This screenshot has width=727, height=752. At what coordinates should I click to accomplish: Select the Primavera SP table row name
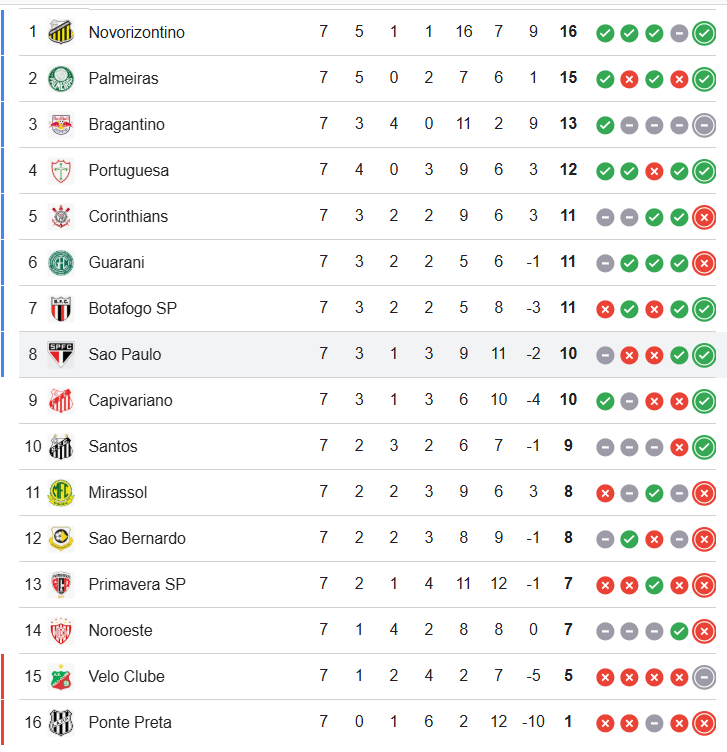tap(137, 584)
